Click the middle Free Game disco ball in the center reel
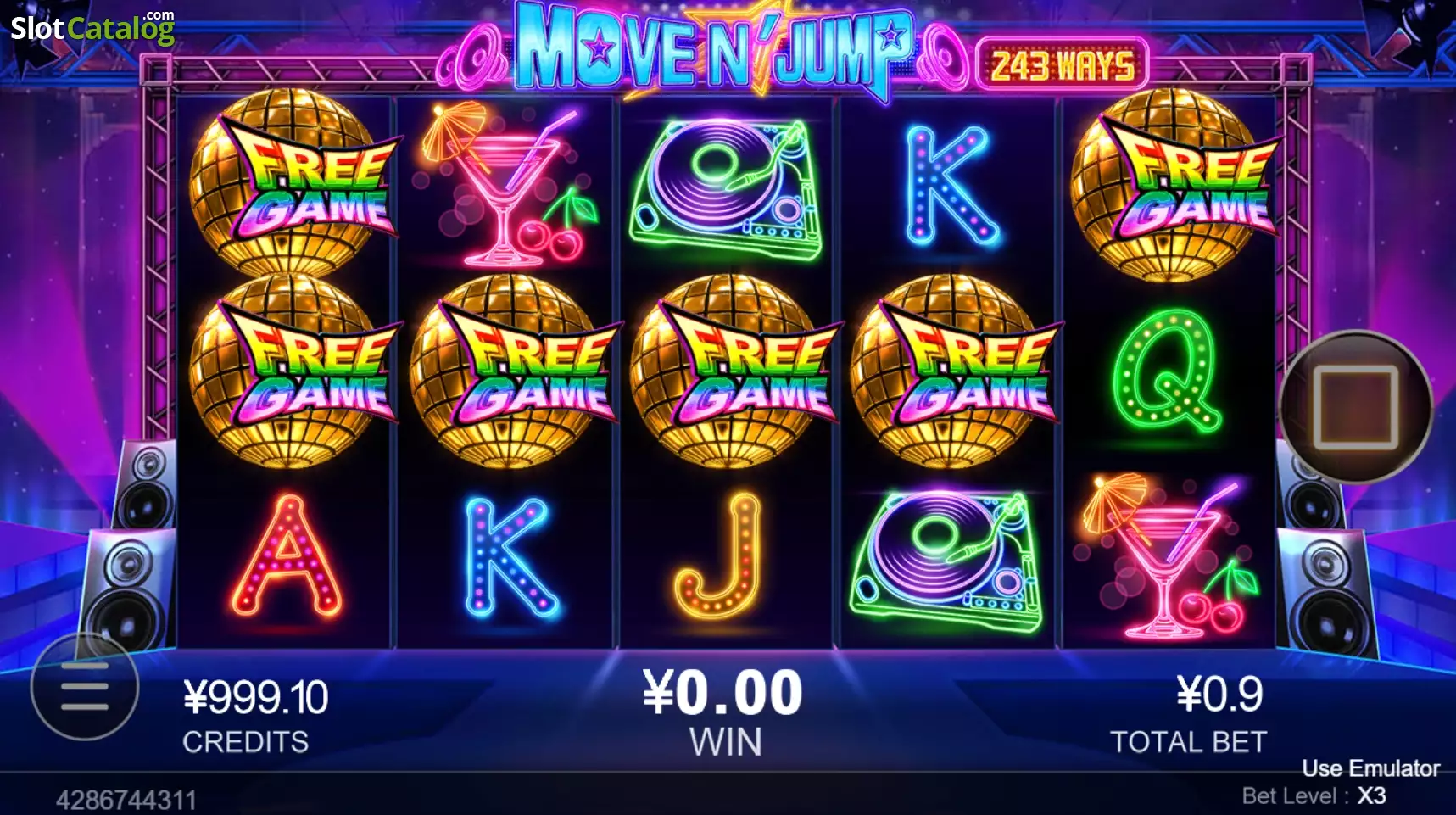 point(734,371)
